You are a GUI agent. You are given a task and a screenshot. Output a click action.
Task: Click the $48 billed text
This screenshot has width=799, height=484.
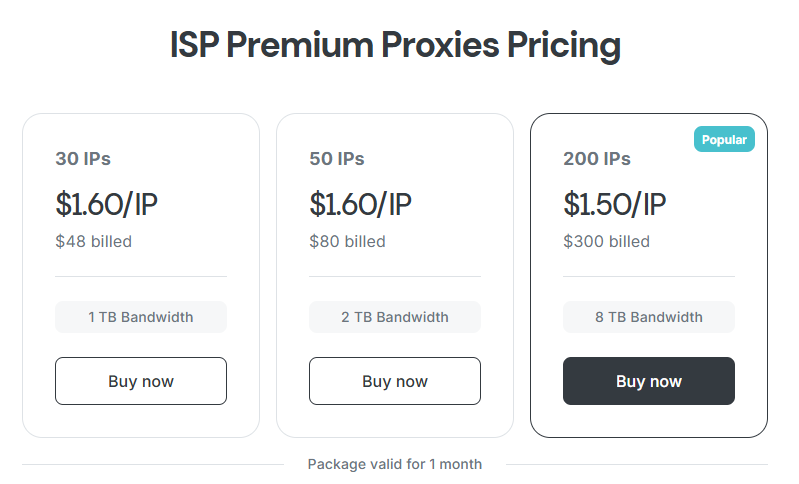(x=94, y=241)
